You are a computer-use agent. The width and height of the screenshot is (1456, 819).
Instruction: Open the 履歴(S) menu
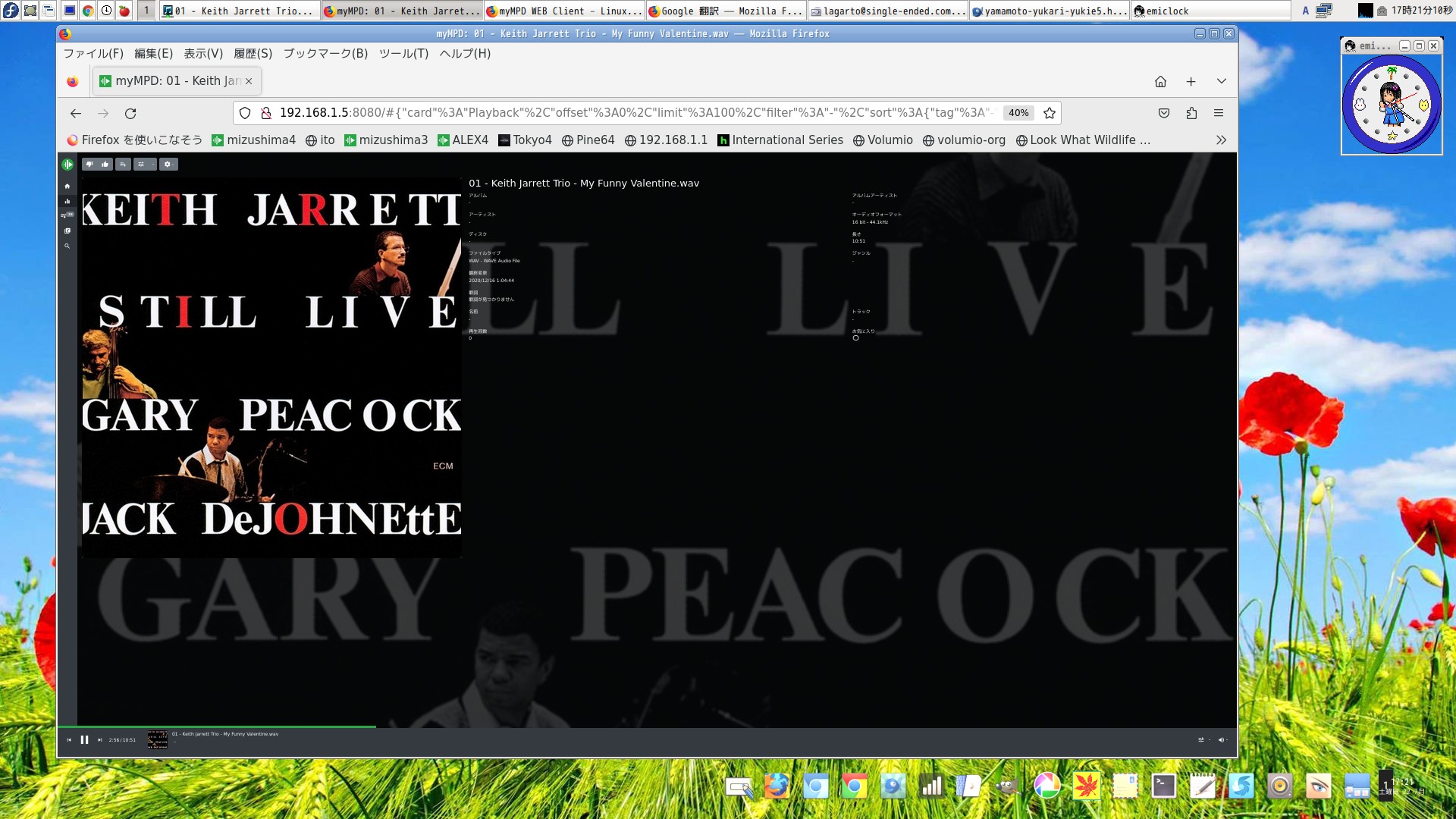coord(253,54)
